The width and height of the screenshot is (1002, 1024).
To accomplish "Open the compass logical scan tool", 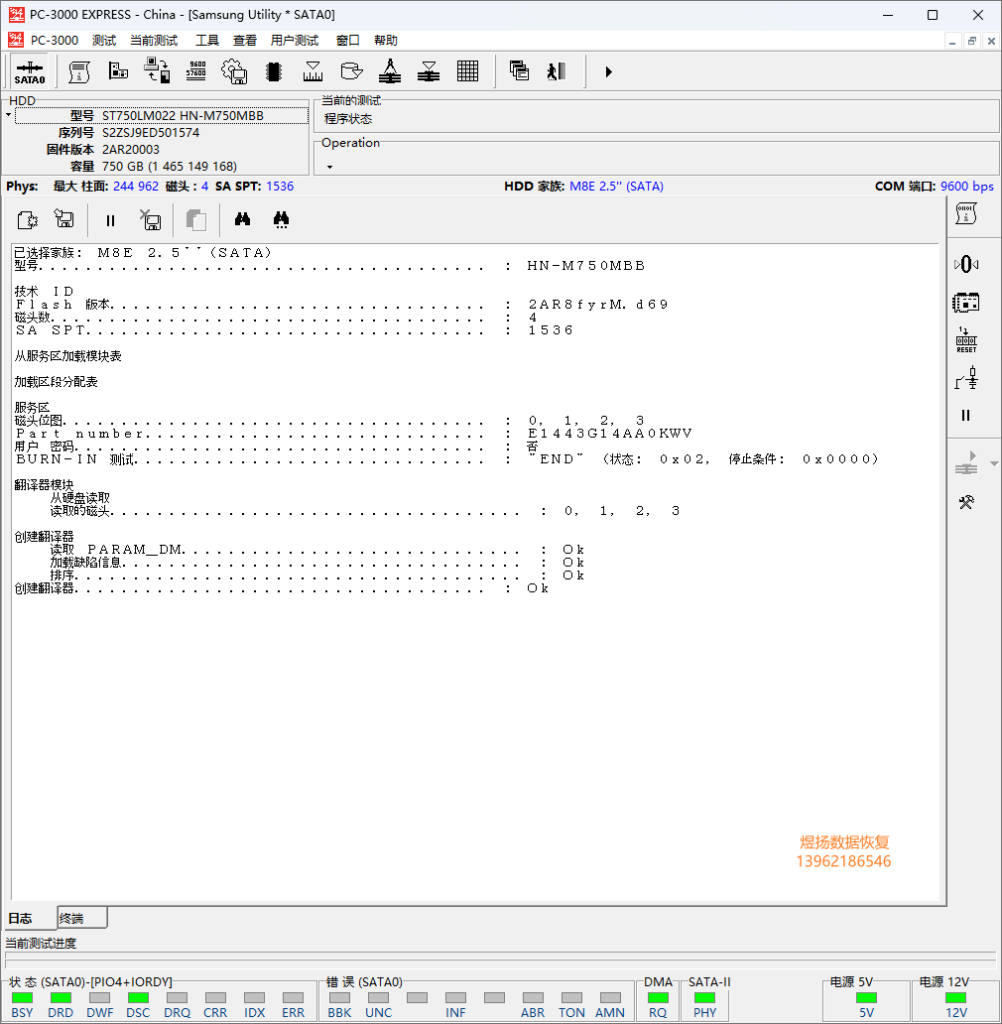I will tap(390, 71).
